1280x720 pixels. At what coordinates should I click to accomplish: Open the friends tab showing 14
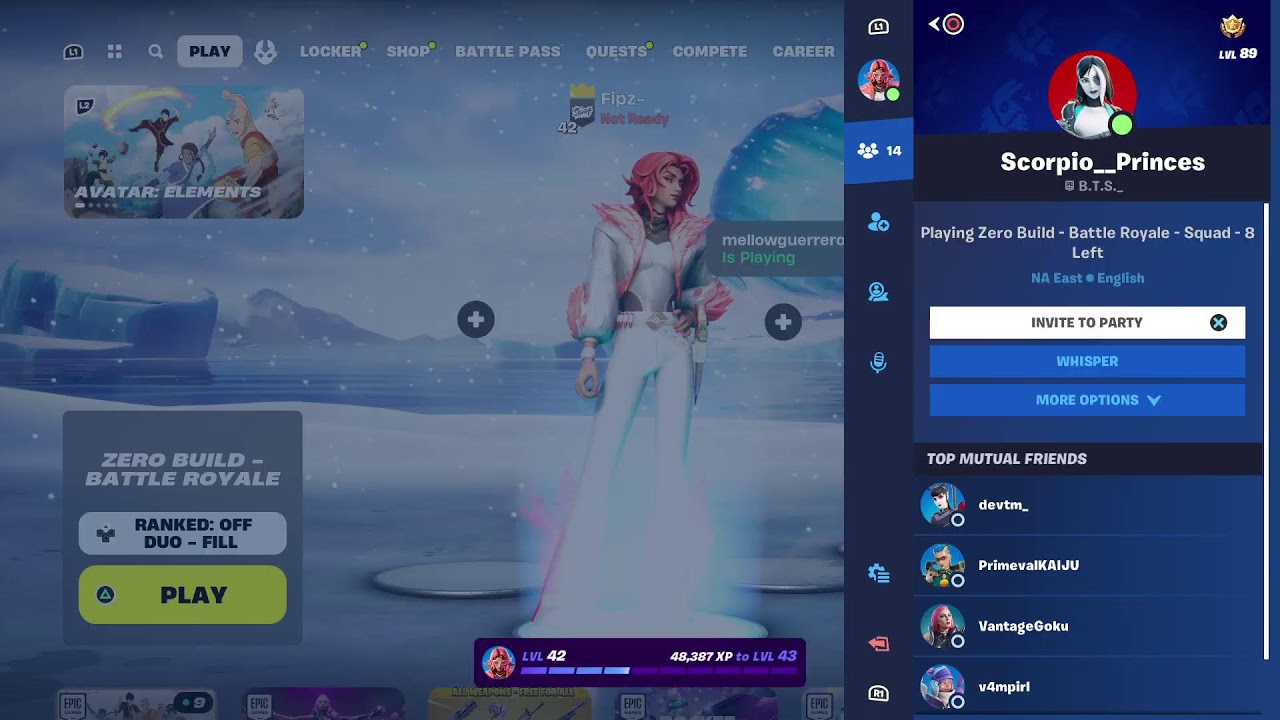pyautogui.click(x=878, y=151)
